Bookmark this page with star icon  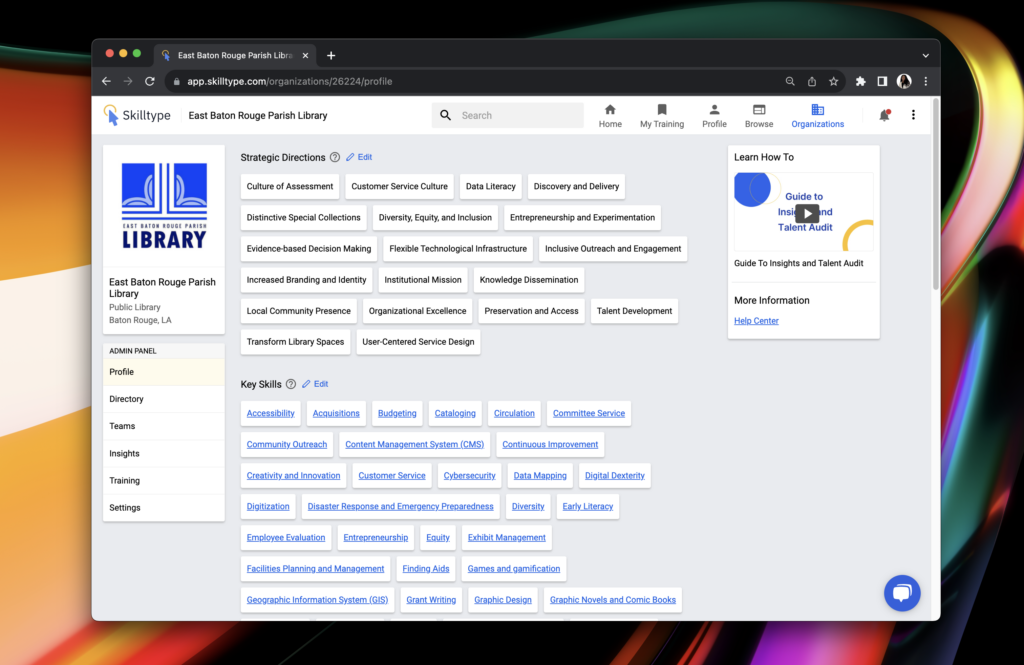point(833,81)
